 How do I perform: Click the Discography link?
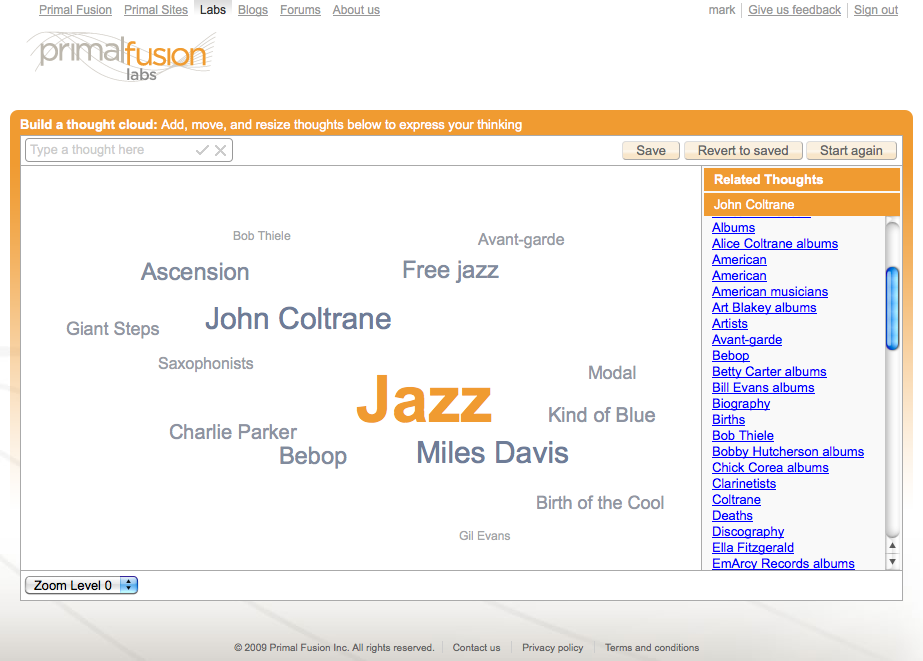pos(748,532)
